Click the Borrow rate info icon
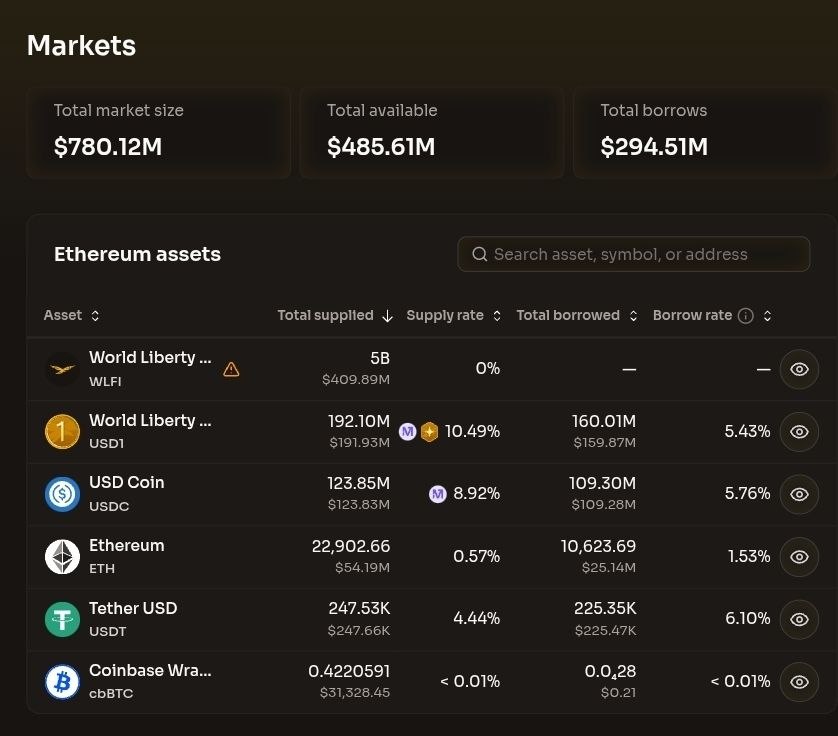 coord(745,316)
